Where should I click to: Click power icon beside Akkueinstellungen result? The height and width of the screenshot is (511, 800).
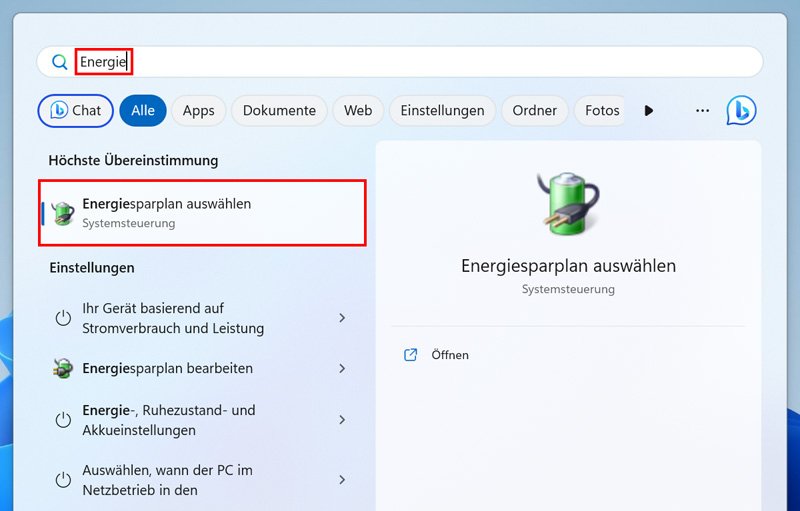[x=63, y=420]
